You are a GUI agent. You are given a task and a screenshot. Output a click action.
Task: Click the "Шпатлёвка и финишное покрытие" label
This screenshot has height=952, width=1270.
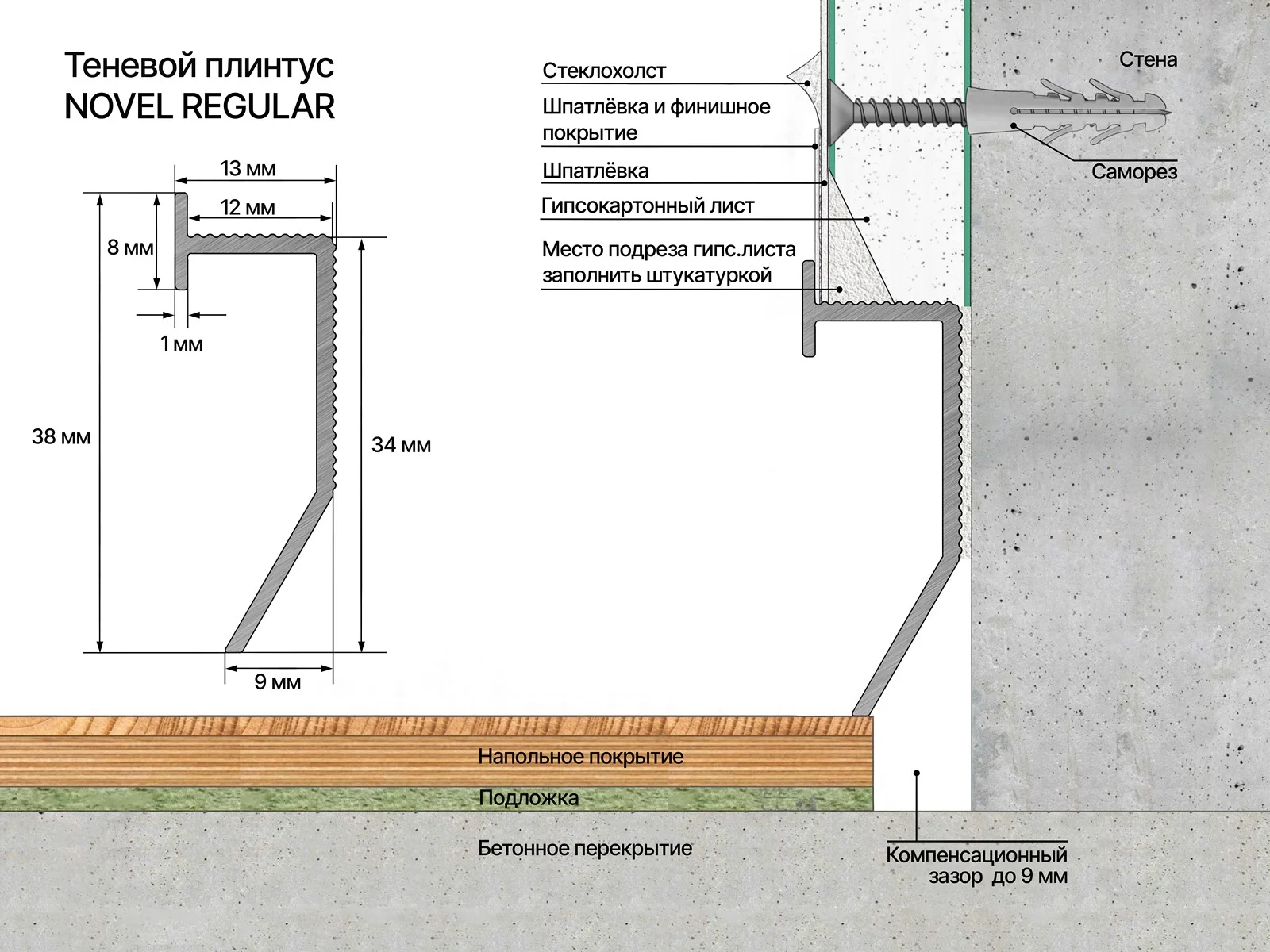pos(656,119)
